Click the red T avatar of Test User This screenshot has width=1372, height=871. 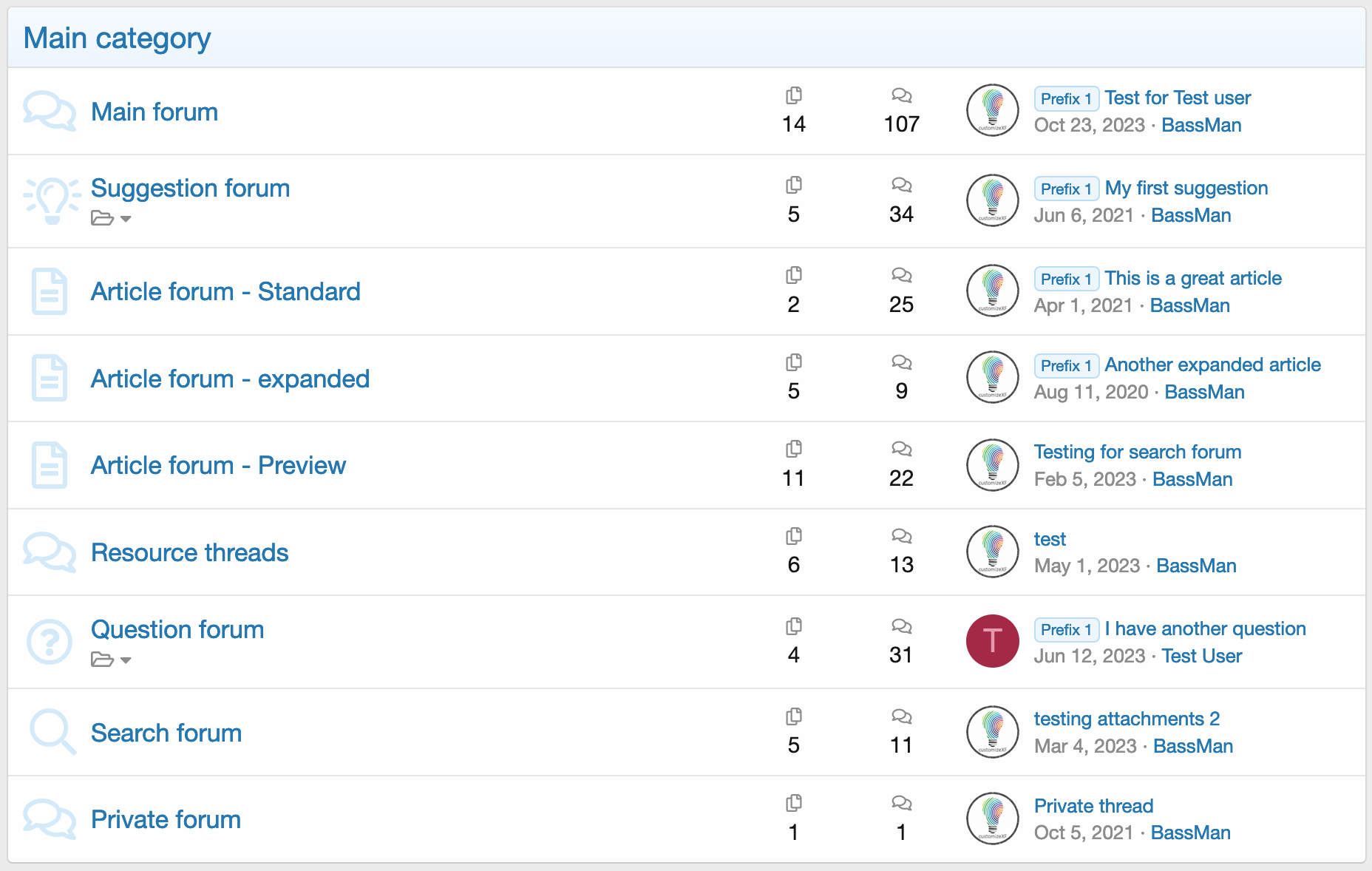point(993,641)
